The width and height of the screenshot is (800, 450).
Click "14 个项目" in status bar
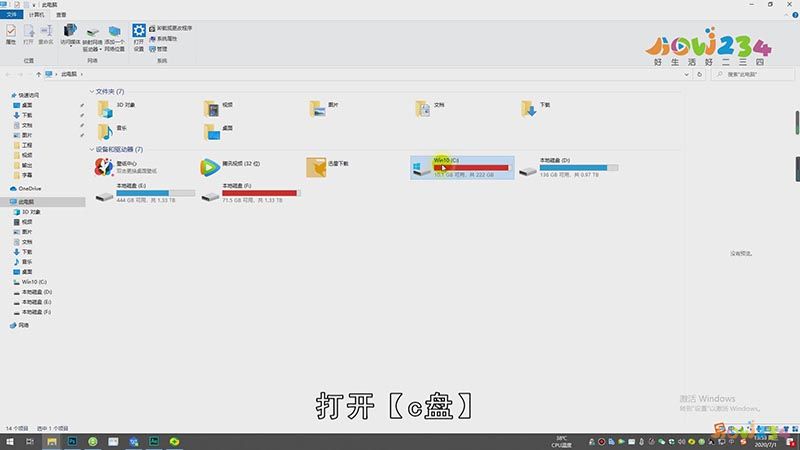point(16,428)
